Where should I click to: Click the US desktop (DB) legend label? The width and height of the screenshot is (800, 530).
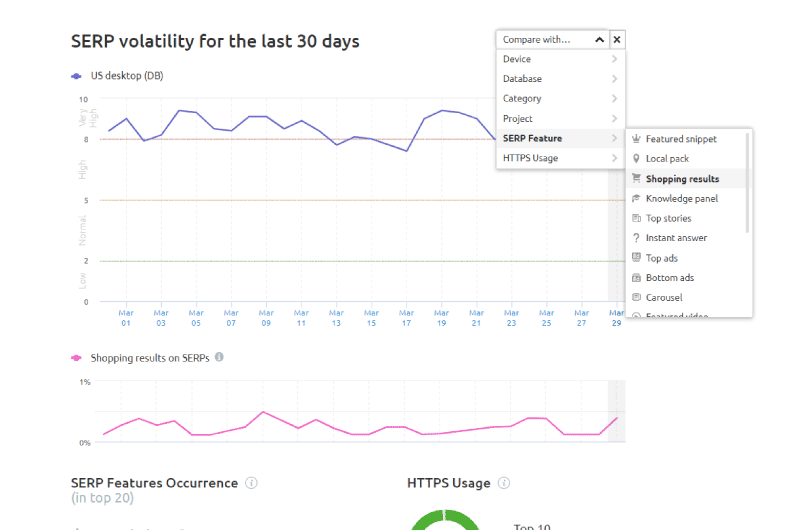(127, 75)
